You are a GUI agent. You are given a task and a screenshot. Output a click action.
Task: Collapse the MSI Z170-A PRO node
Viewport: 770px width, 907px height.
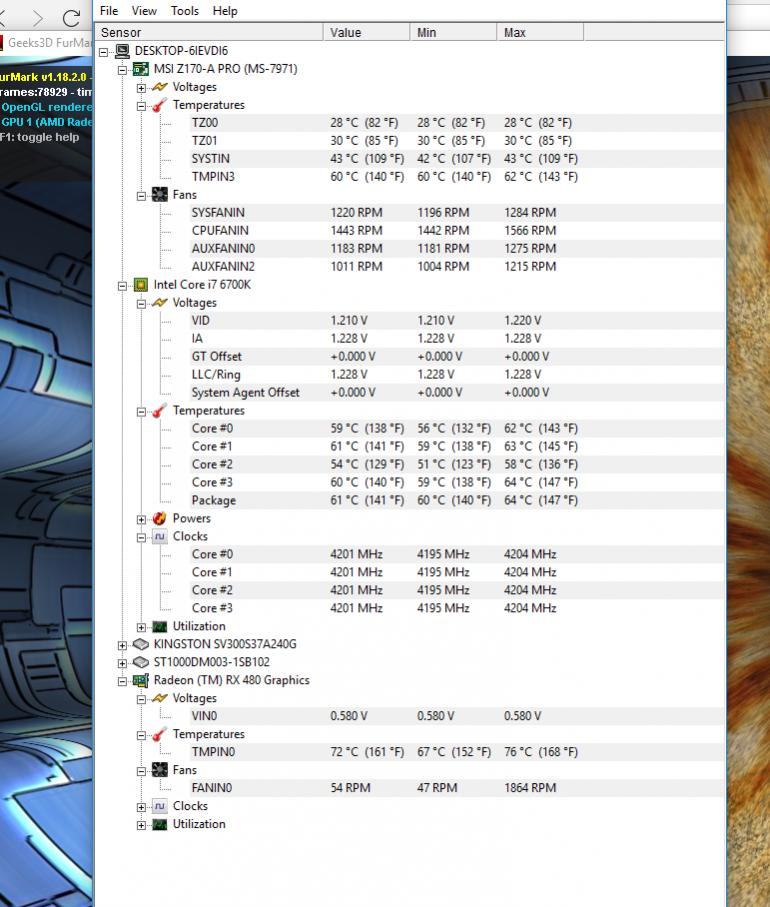pyautogui.click(x=122, y=69)
